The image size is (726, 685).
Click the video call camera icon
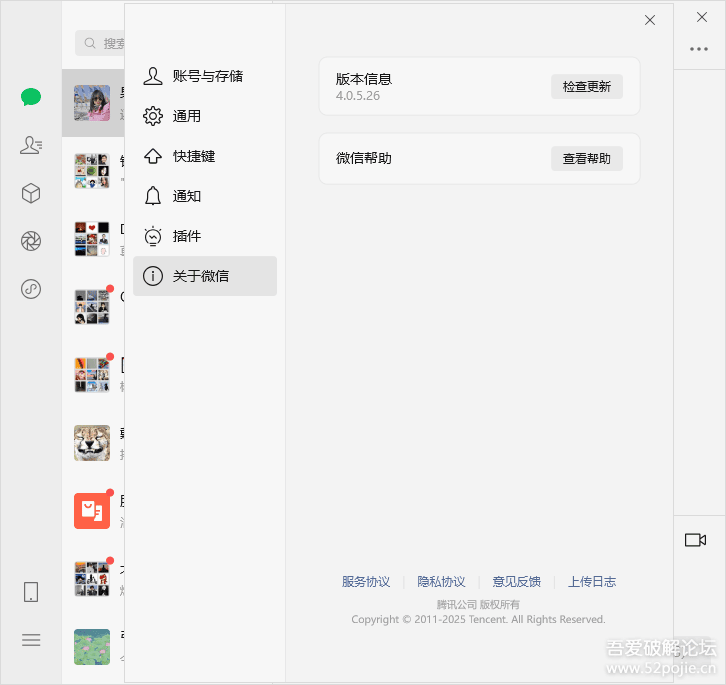(x=695, y=540)
